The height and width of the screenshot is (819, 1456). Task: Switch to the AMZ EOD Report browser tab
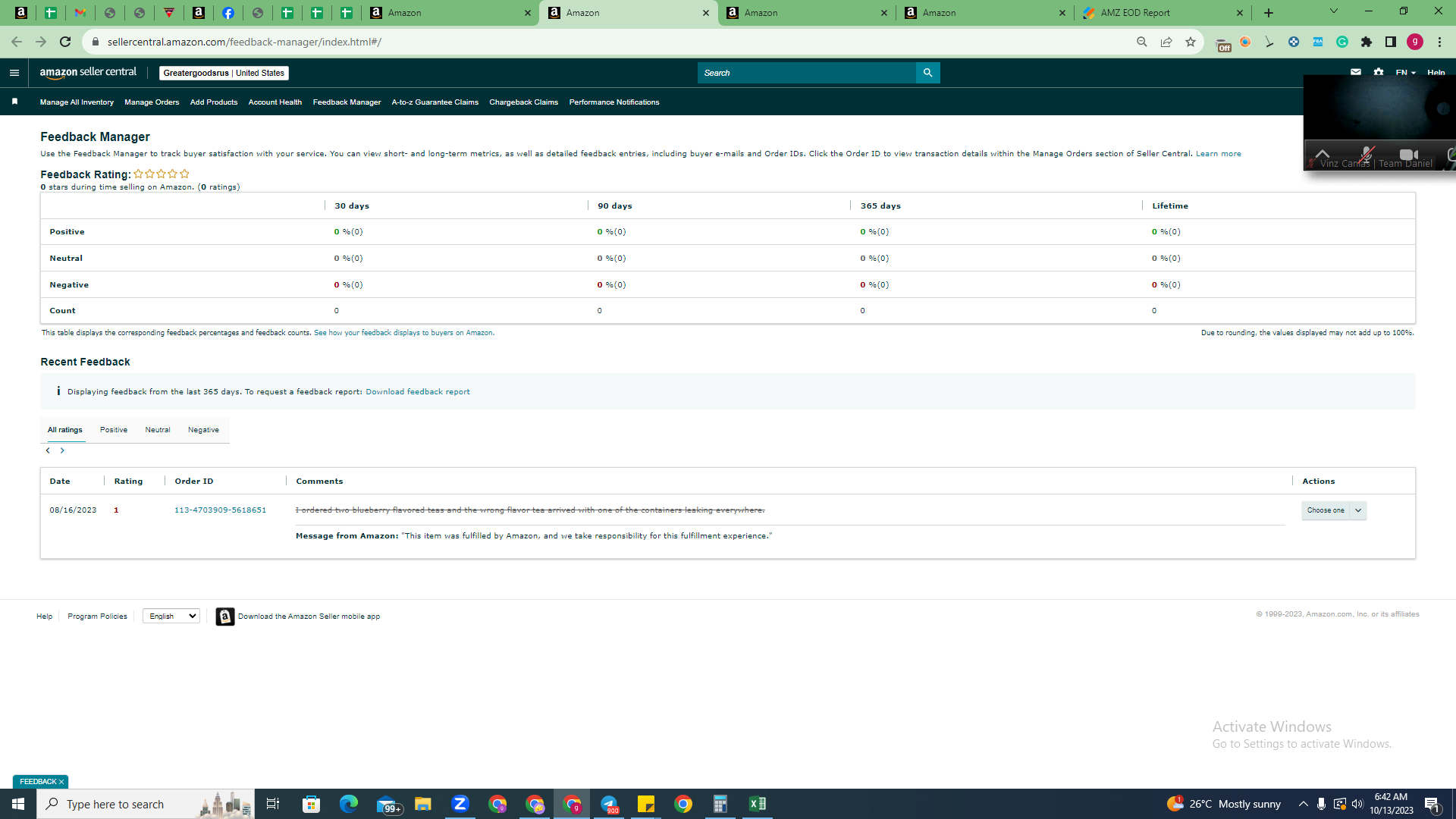coord(1163,13)
